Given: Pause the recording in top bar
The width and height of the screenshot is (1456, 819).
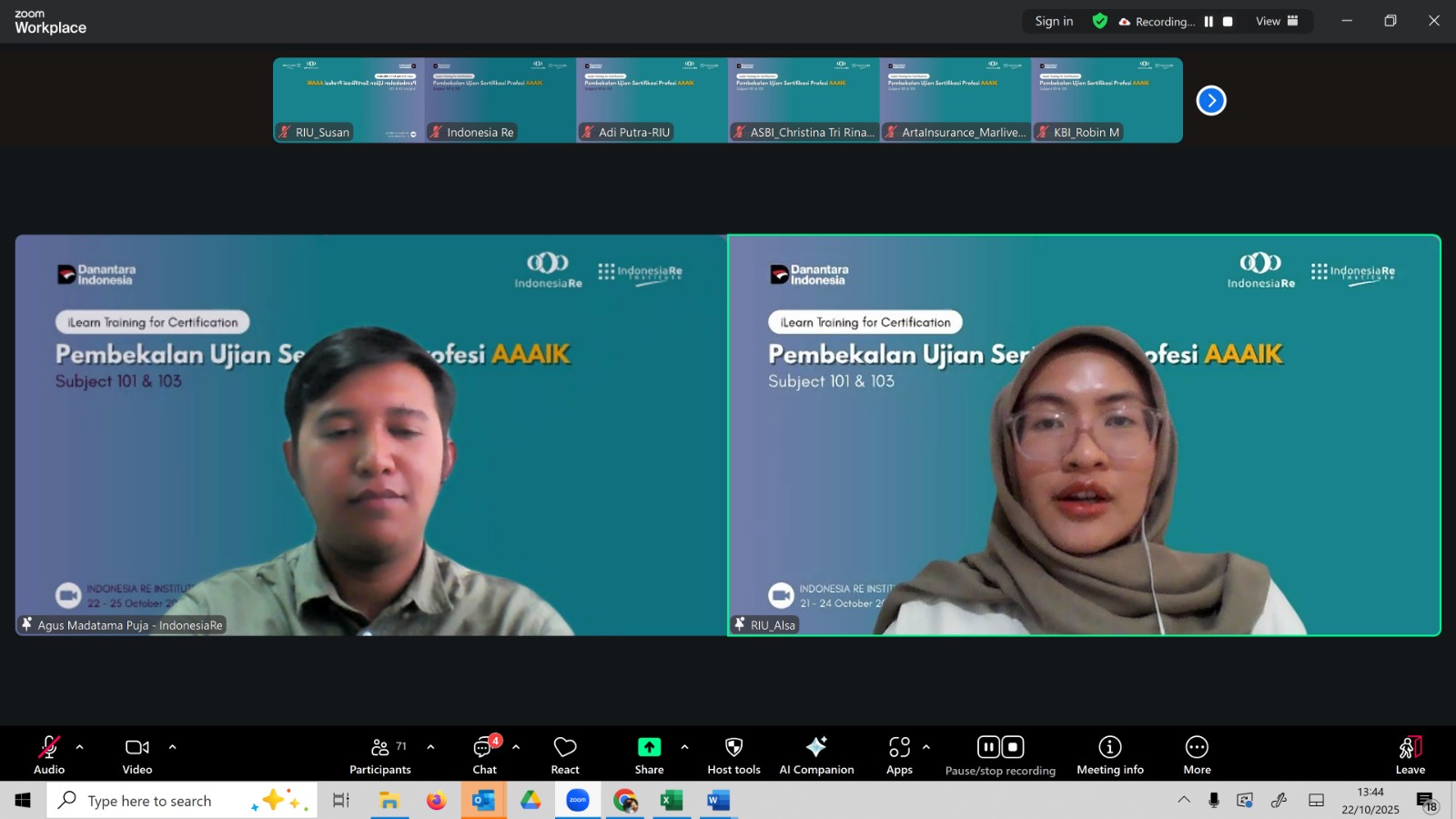Looking at the screenshot, I should tap(1208, 22).
